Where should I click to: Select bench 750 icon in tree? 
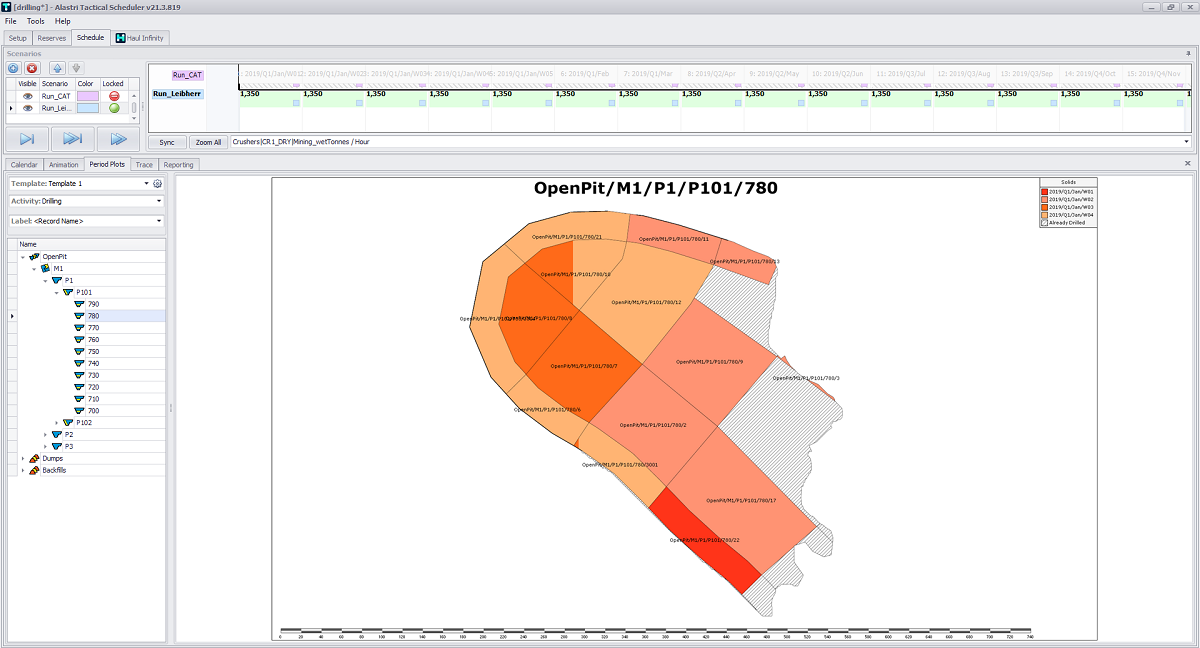(79, 352)
